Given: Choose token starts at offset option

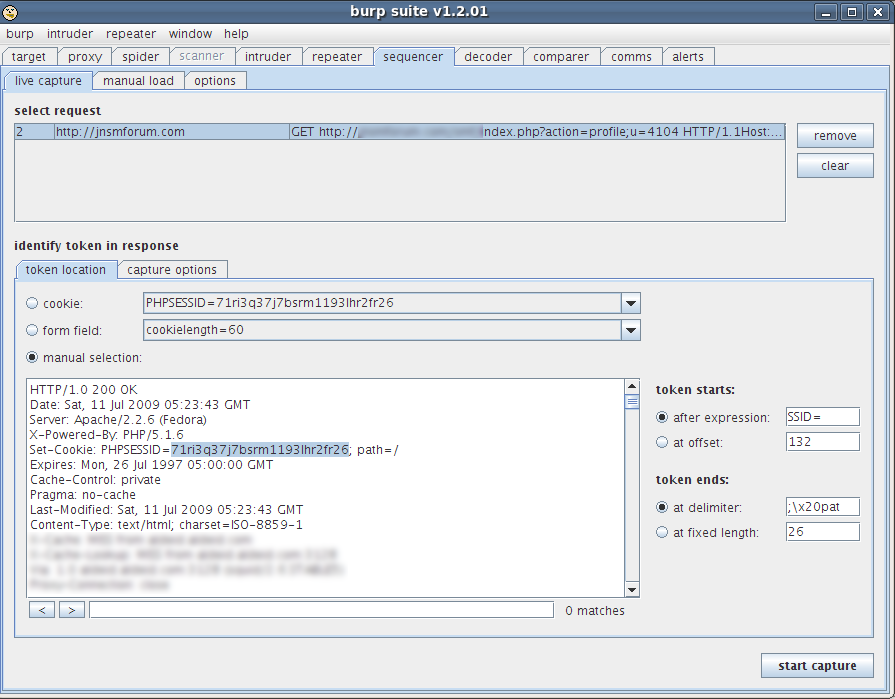Looking at the screenshot, I should [x=662, y=442].
